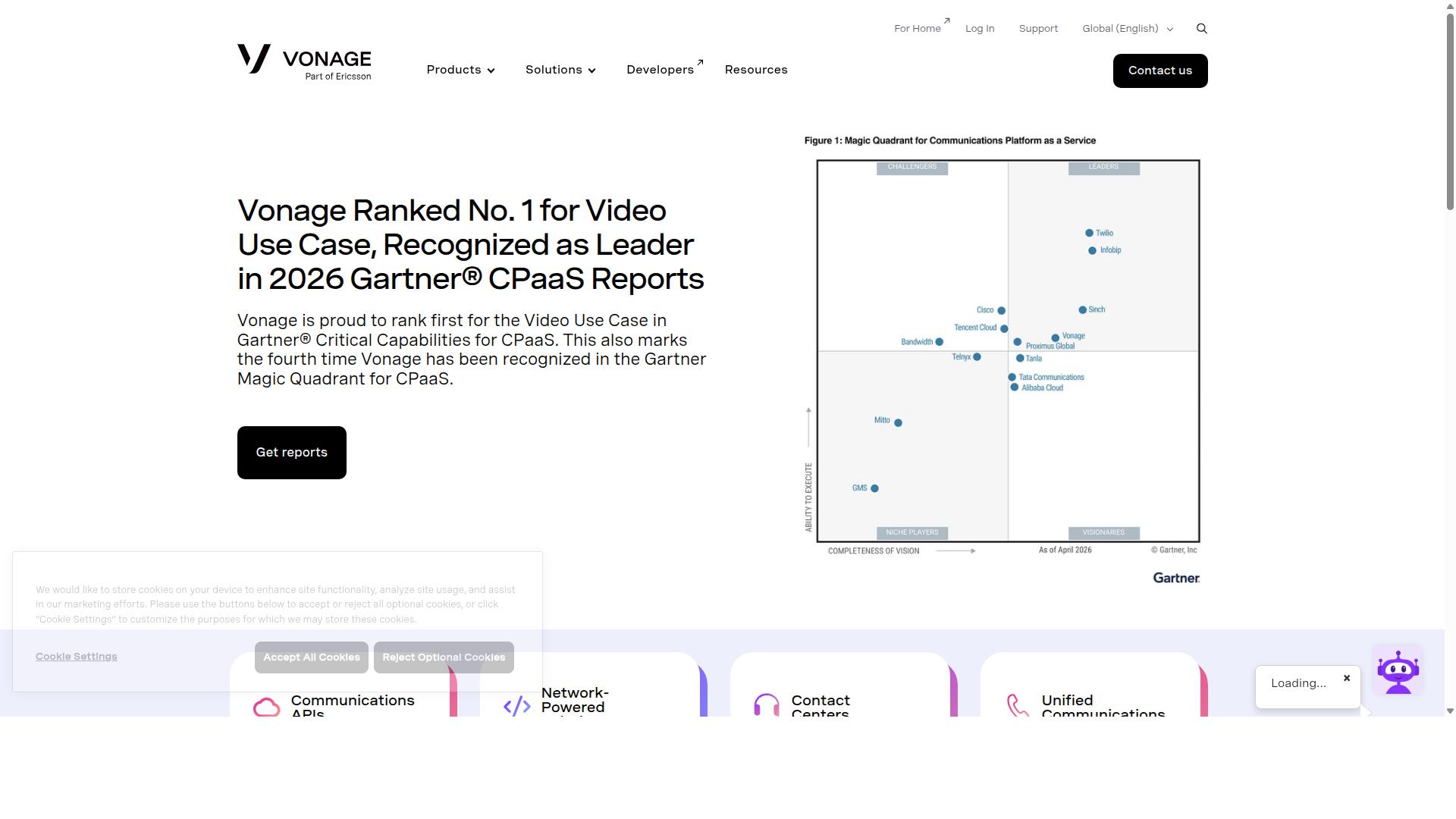Expand the Products menu
1456x819 pixels.
tap(461, 70)
